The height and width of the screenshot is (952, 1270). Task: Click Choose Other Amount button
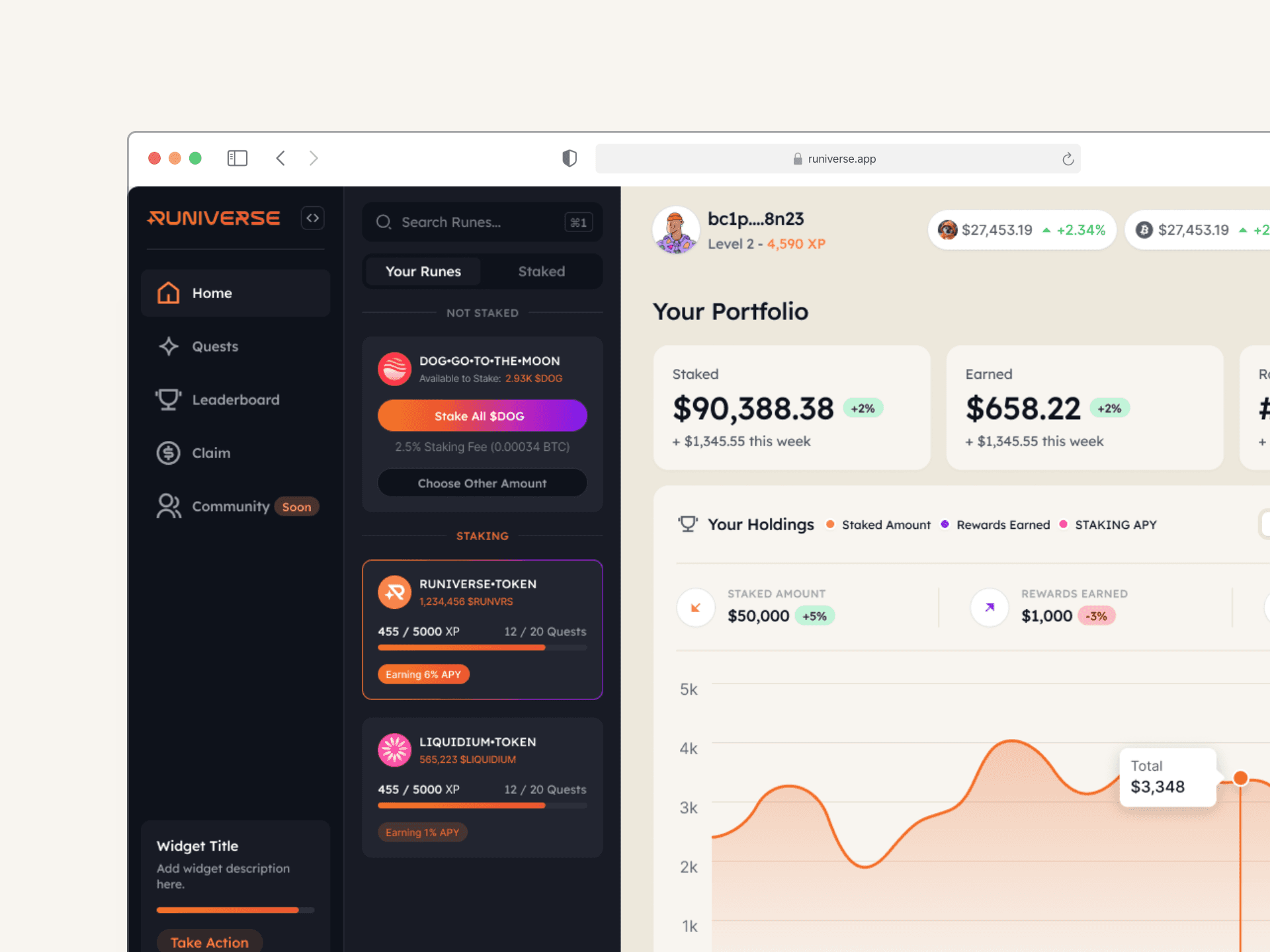pos(482,483)
